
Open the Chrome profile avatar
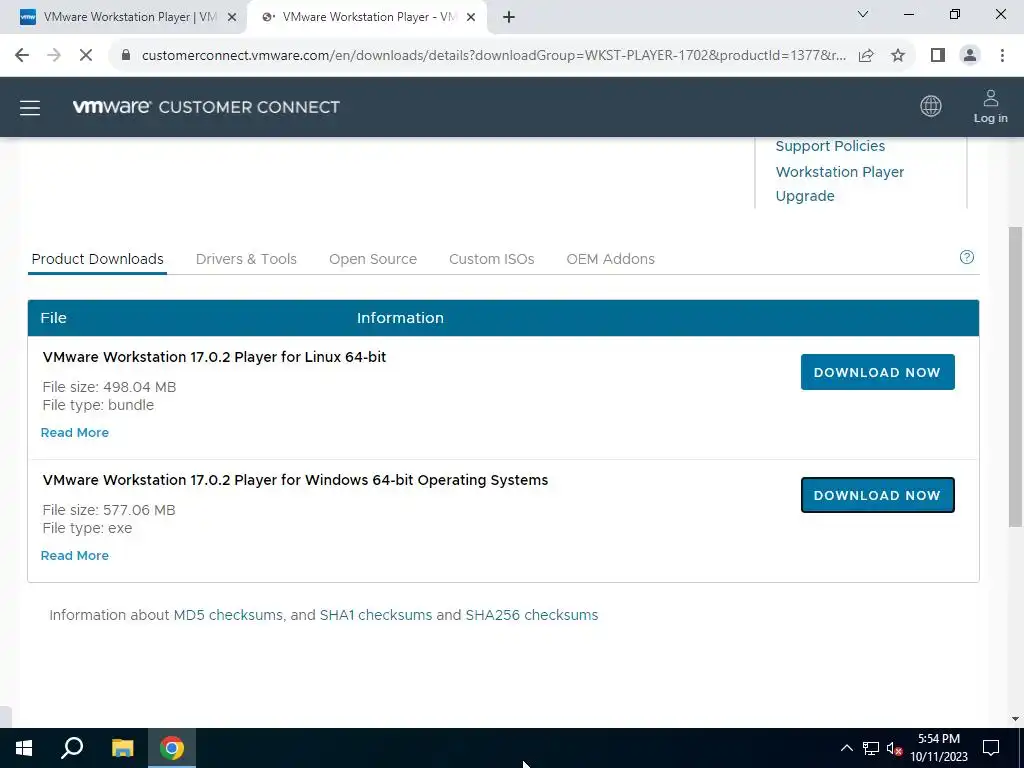coord(970,56)
